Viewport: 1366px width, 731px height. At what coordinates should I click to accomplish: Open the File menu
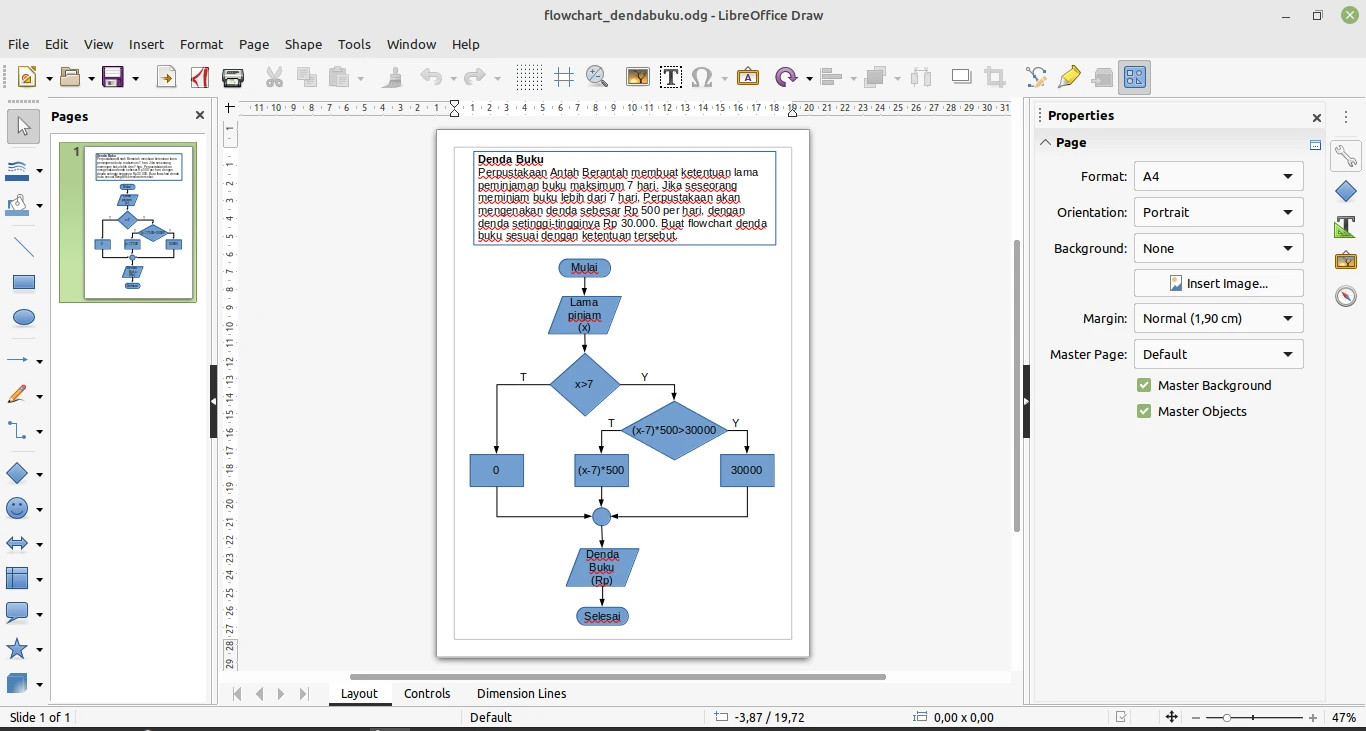coord(18,44)
